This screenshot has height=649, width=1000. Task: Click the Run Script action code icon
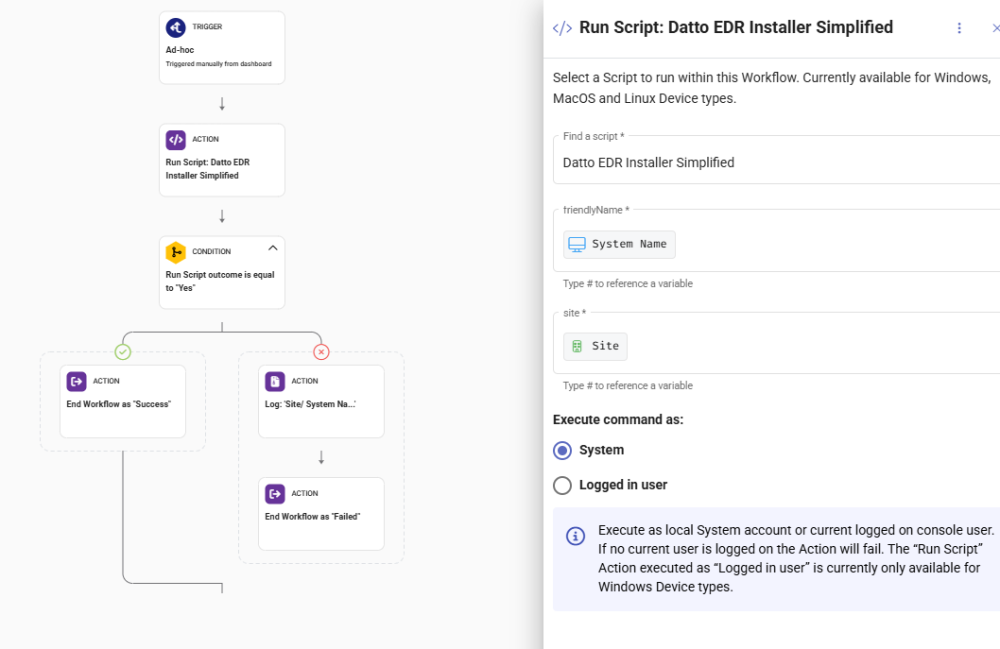pos(175,140)
